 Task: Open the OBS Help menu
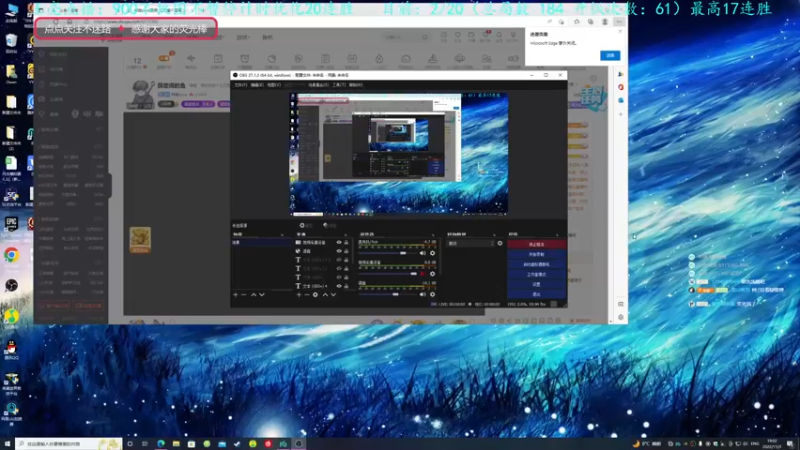356,85
